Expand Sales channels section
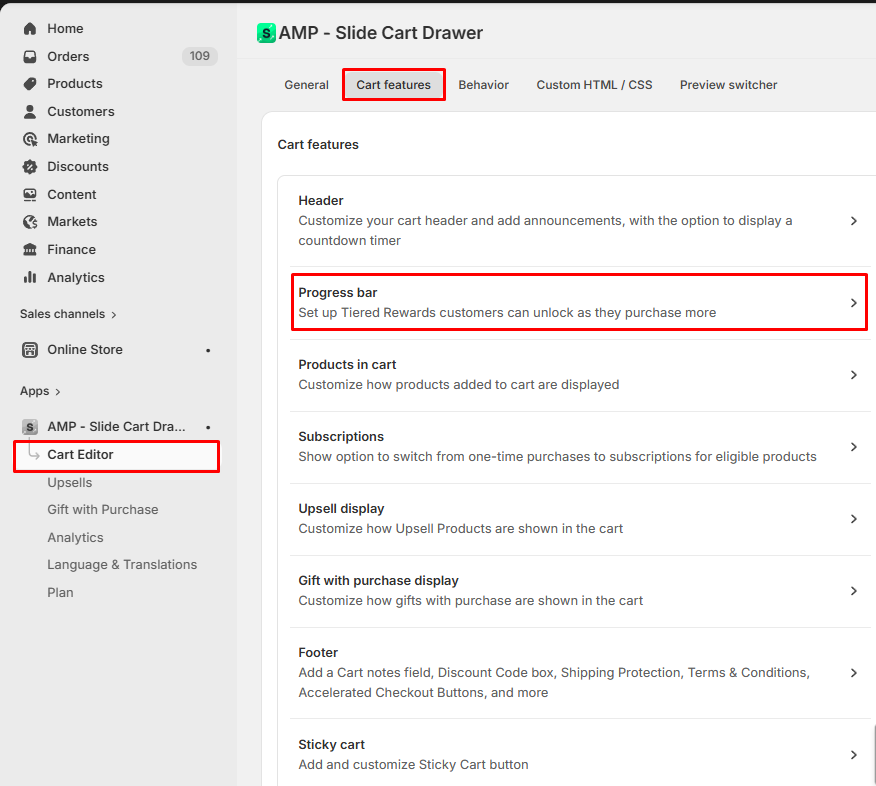The width and height of the screenshot is (876, 786). (68, 314)
